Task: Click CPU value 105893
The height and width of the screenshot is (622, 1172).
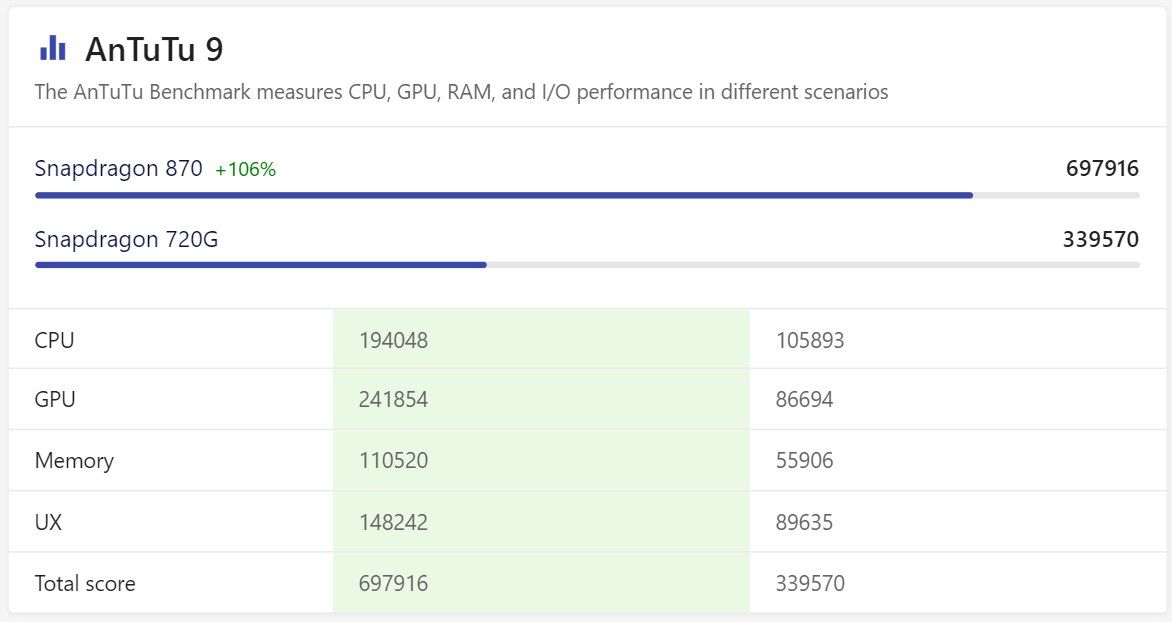Action: coord(809,340)
